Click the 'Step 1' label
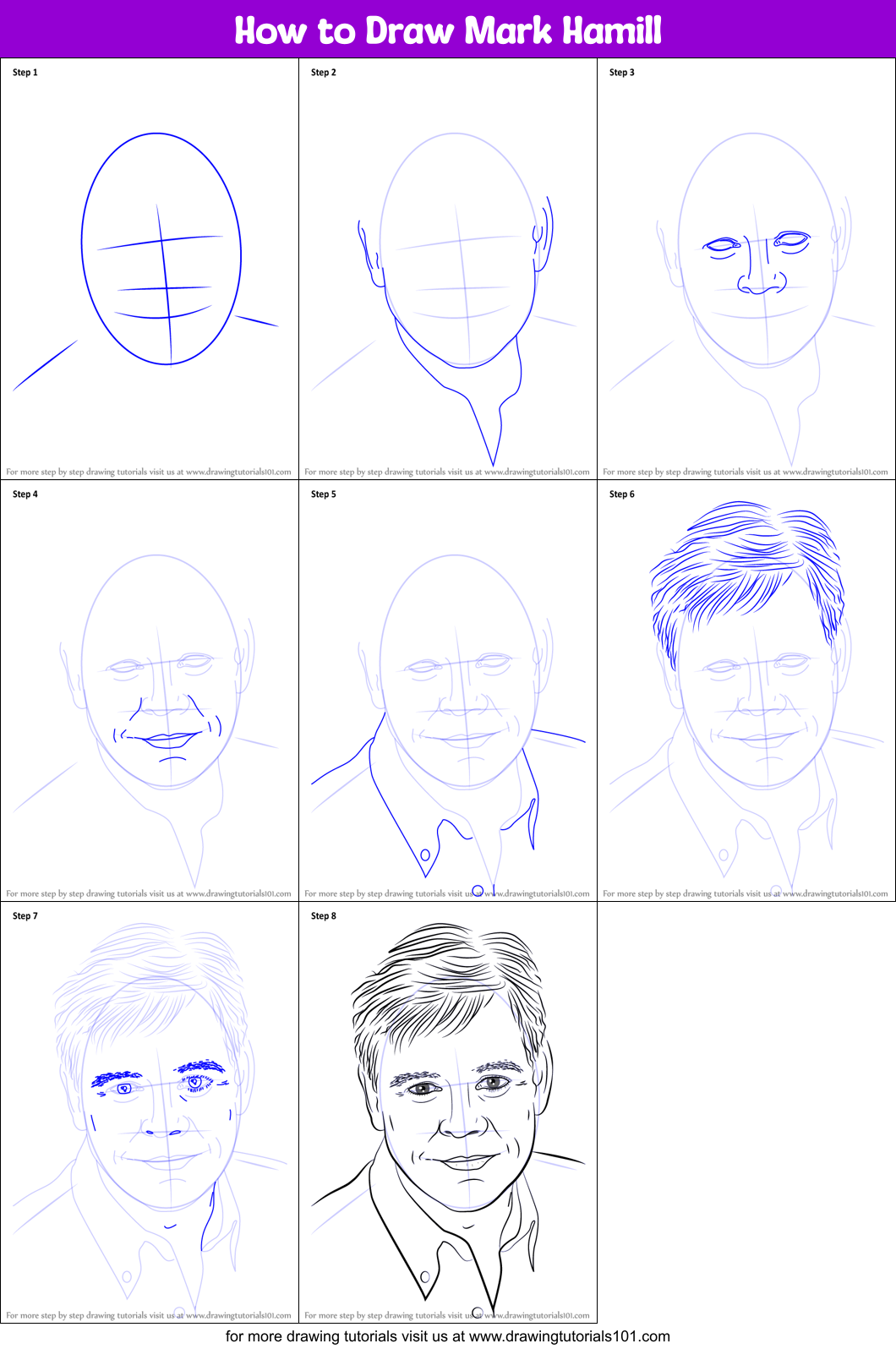Viewport: 896px width, 1349px height. coord(25,73)
